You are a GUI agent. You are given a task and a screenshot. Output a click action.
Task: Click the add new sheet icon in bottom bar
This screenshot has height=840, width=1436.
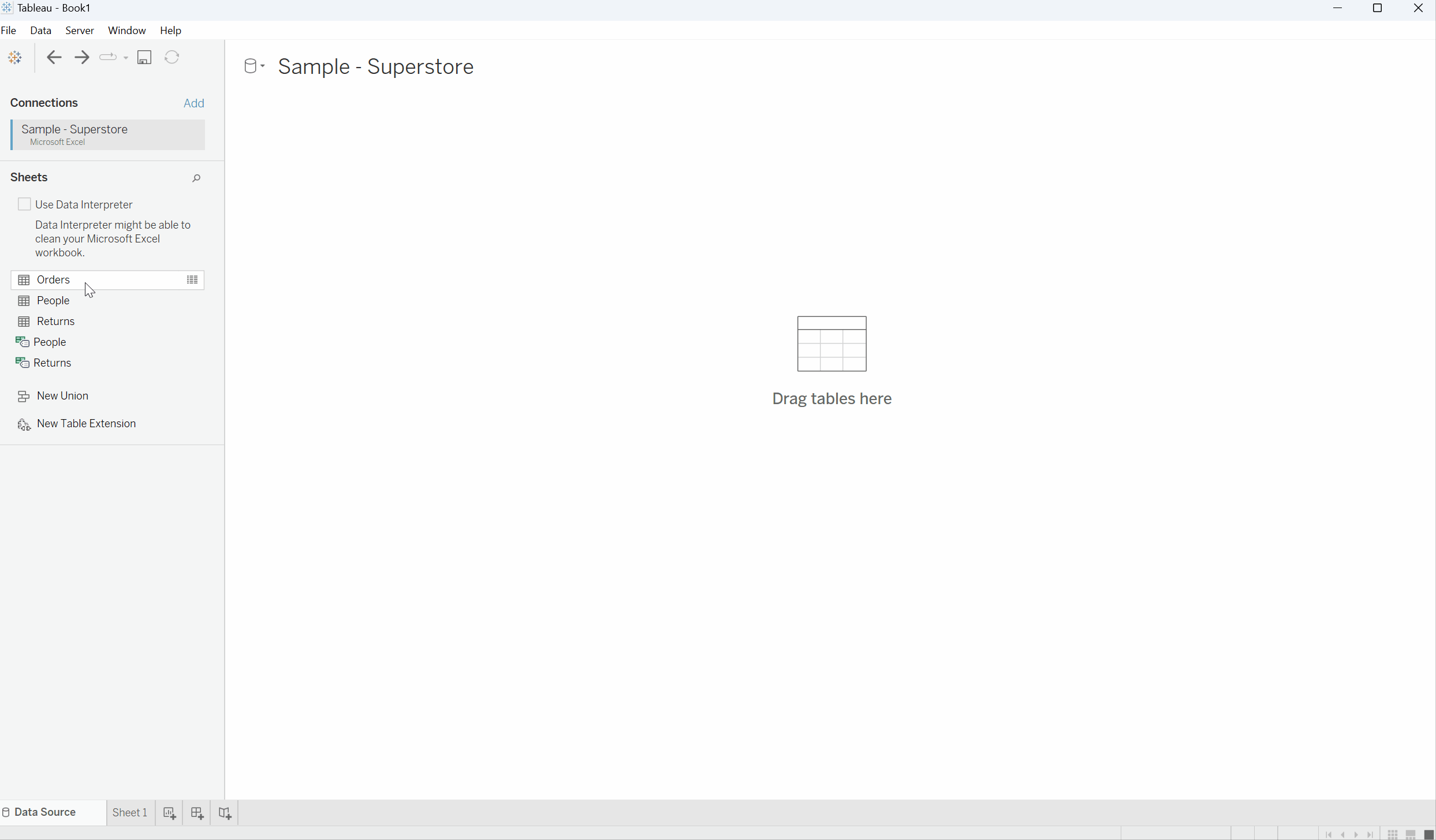(x=169, y=812)
